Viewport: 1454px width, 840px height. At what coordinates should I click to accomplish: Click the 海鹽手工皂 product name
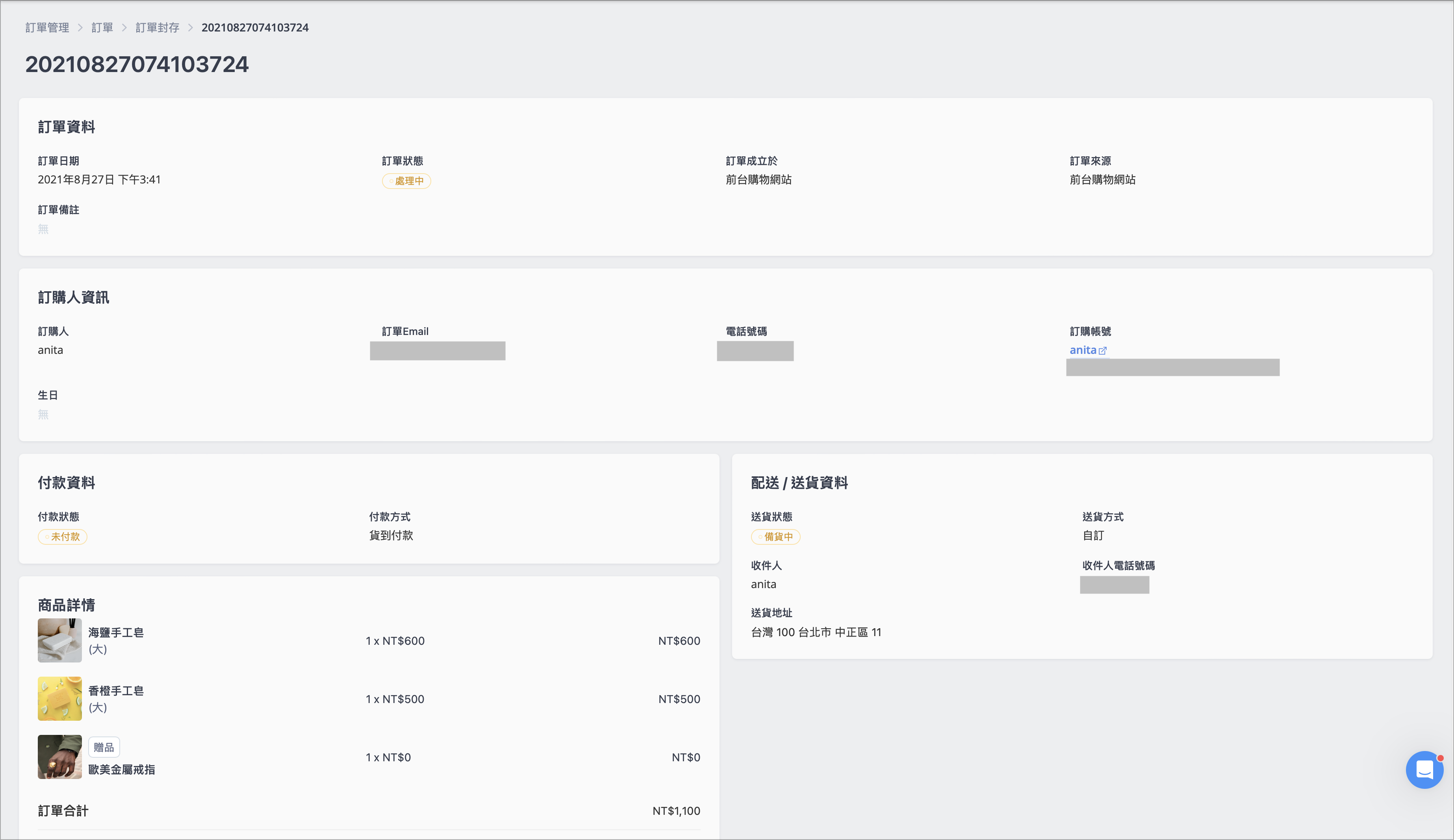[116, 633]
